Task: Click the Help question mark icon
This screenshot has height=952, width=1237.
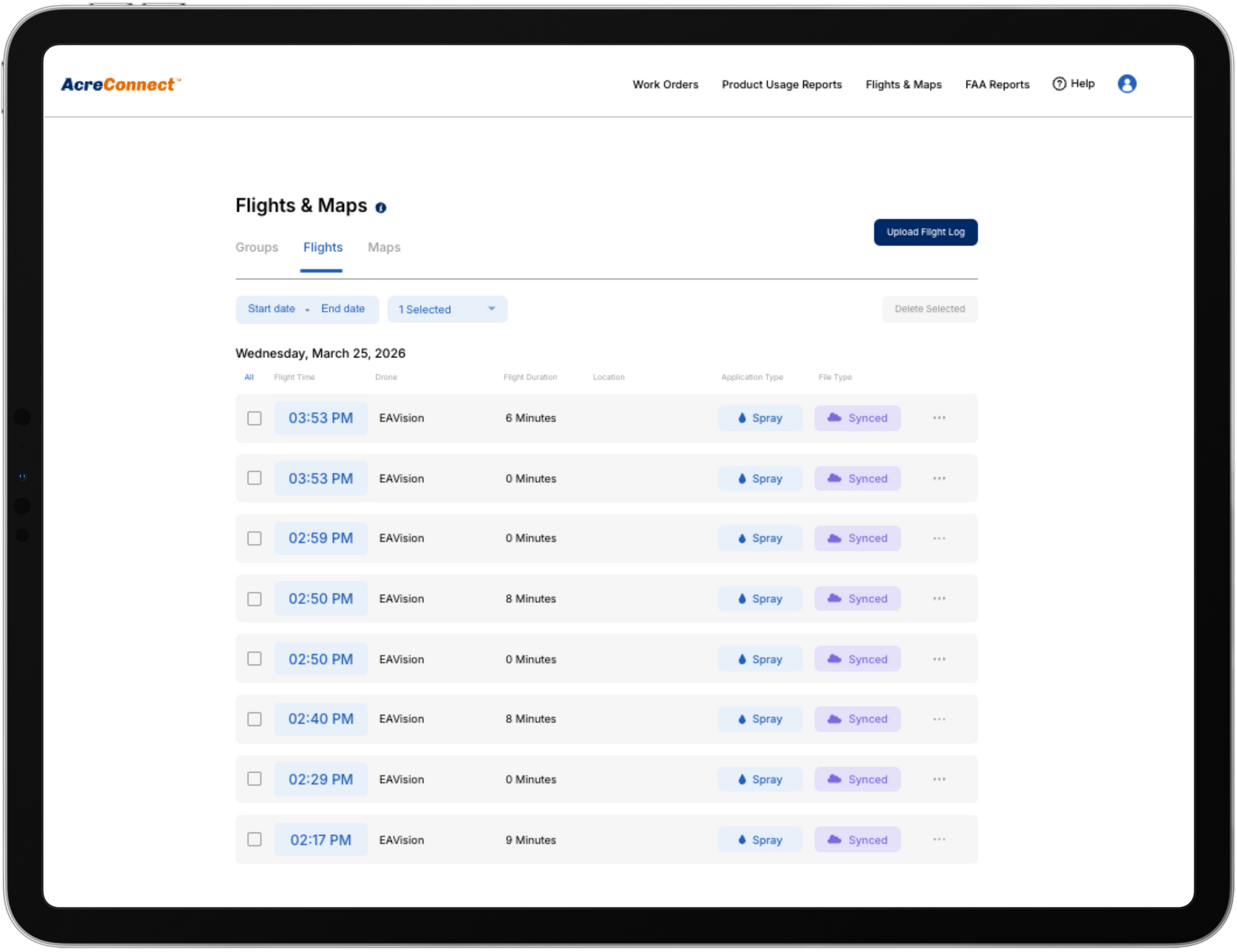Action: 1059,84
